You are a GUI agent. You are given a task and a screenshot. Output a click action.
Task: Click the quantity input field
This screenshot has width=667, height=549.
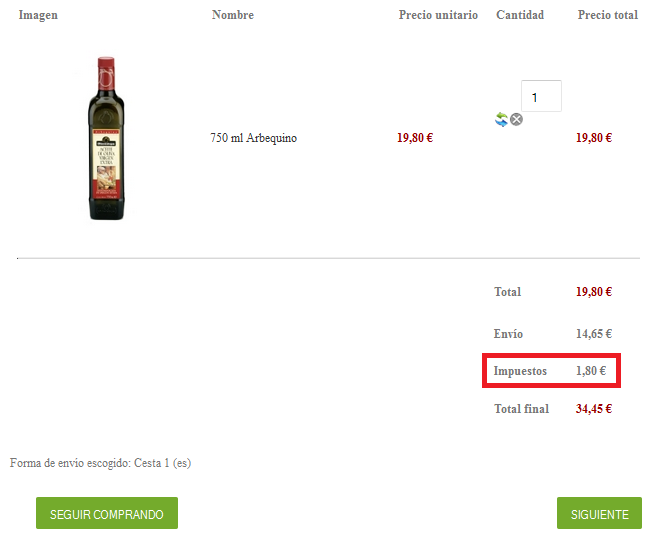[x=541, y=97]
